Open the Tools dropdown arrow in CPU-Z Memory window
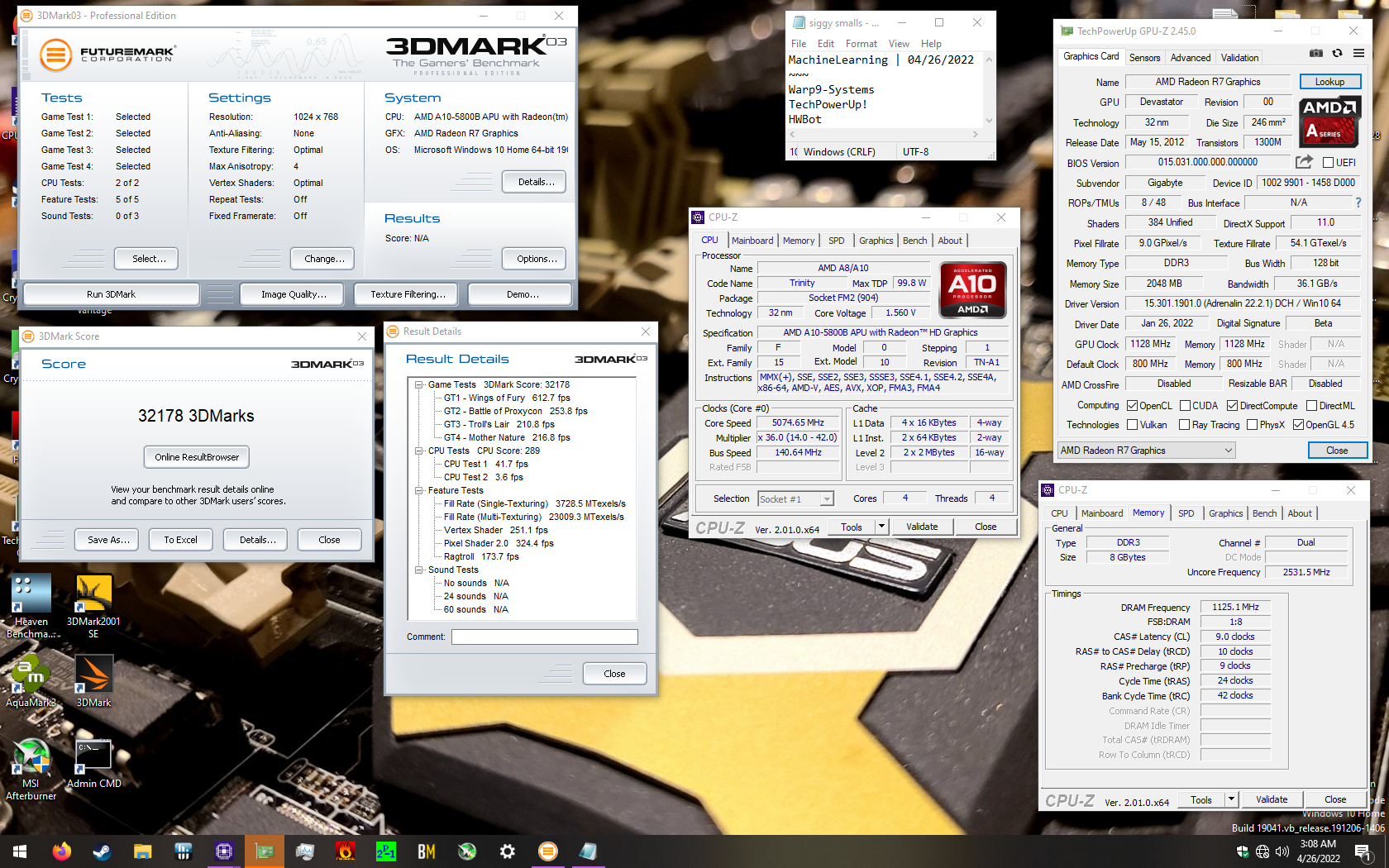The height and width of the screenshot is (868, 1389). [1231, 799]
